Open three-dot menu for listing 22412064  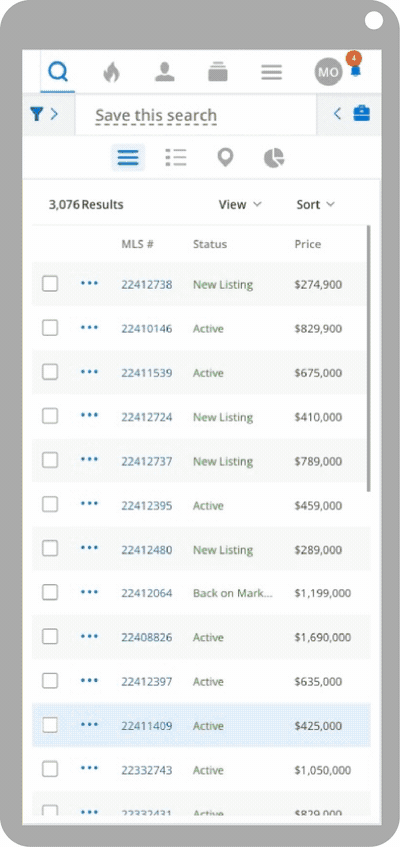pyautogui.click(x=89, y=592)
